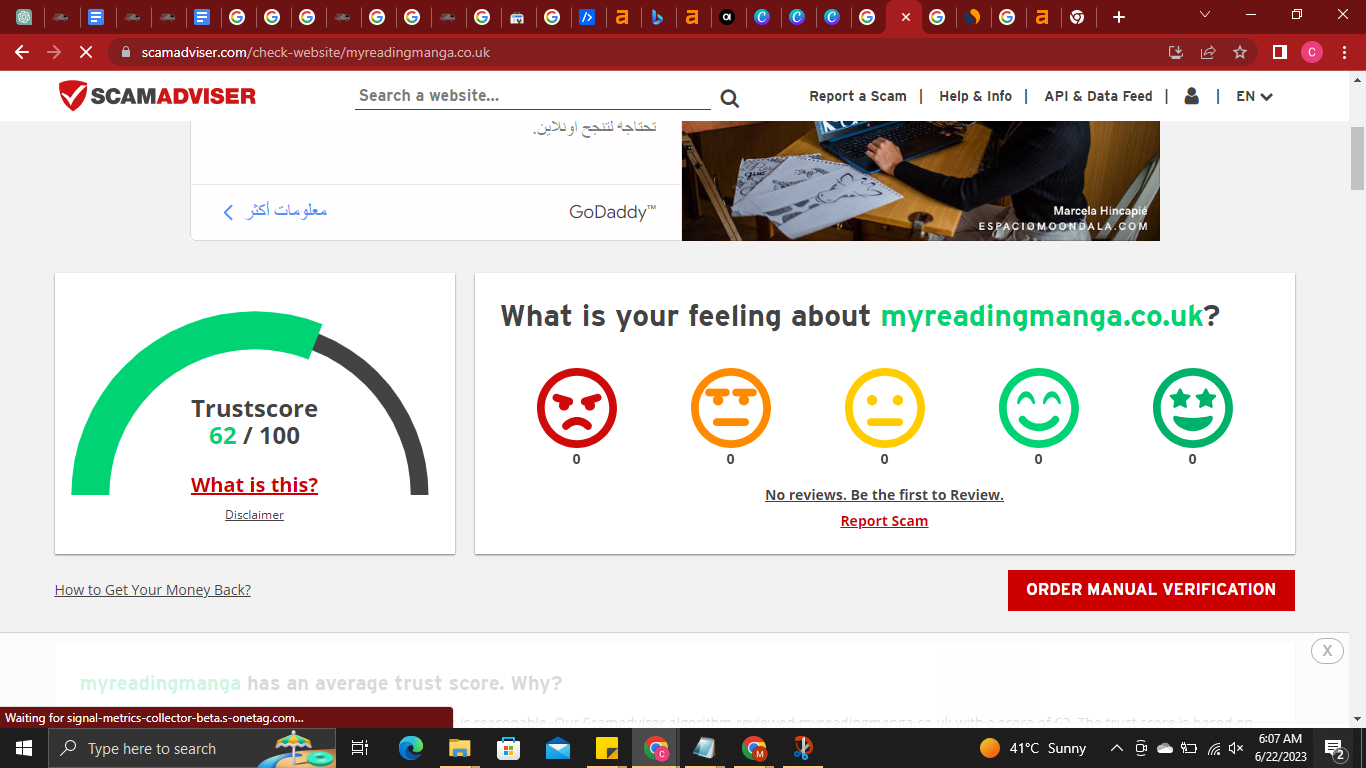Click the page vertical scrollbar thumb

tap(1357, 158)
